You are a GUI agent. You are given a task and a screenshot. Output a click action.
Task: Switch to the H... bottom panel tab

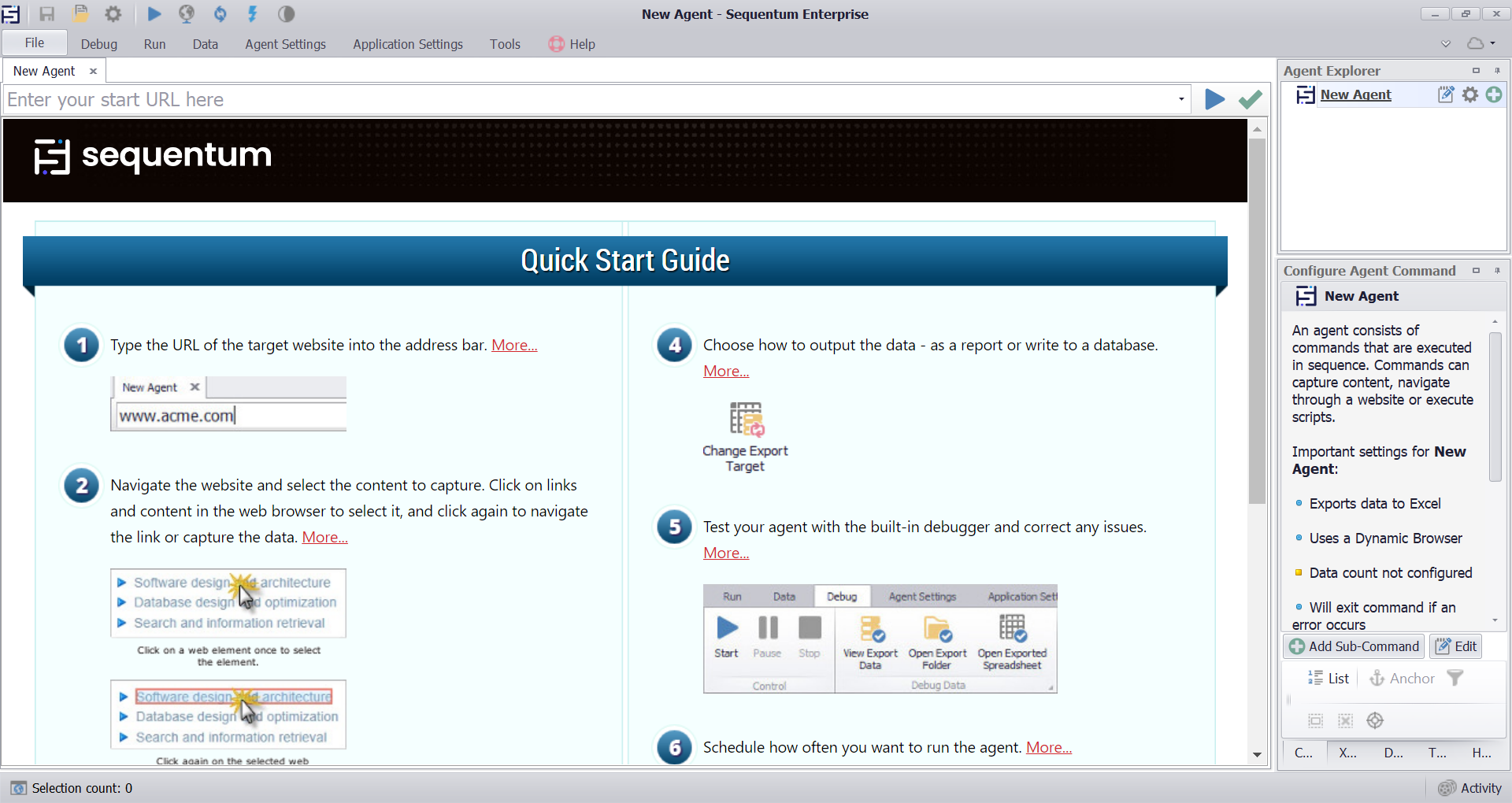pos(1481,753)
